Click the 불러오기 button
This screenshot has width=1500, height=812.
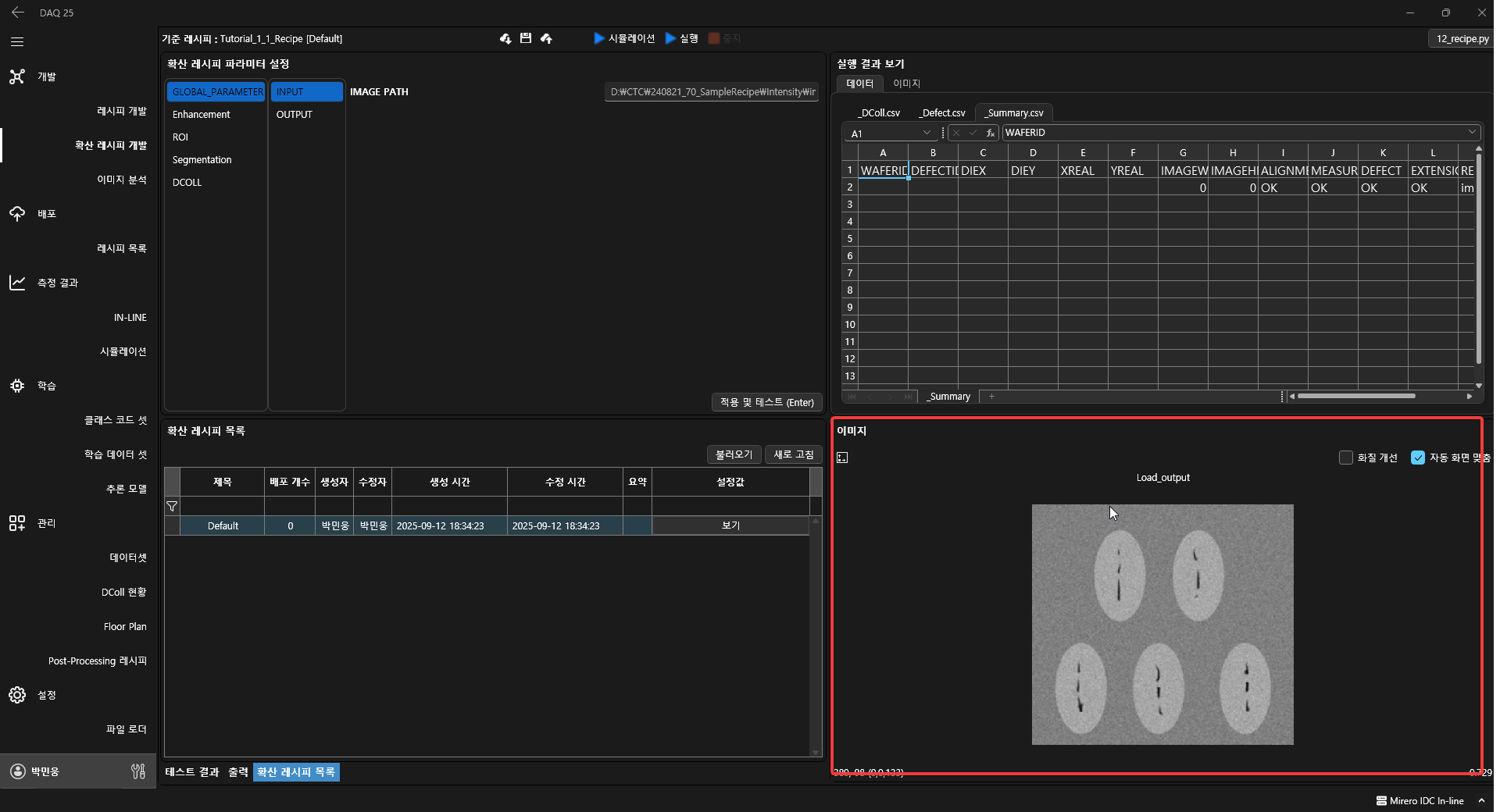coord(734,454)
